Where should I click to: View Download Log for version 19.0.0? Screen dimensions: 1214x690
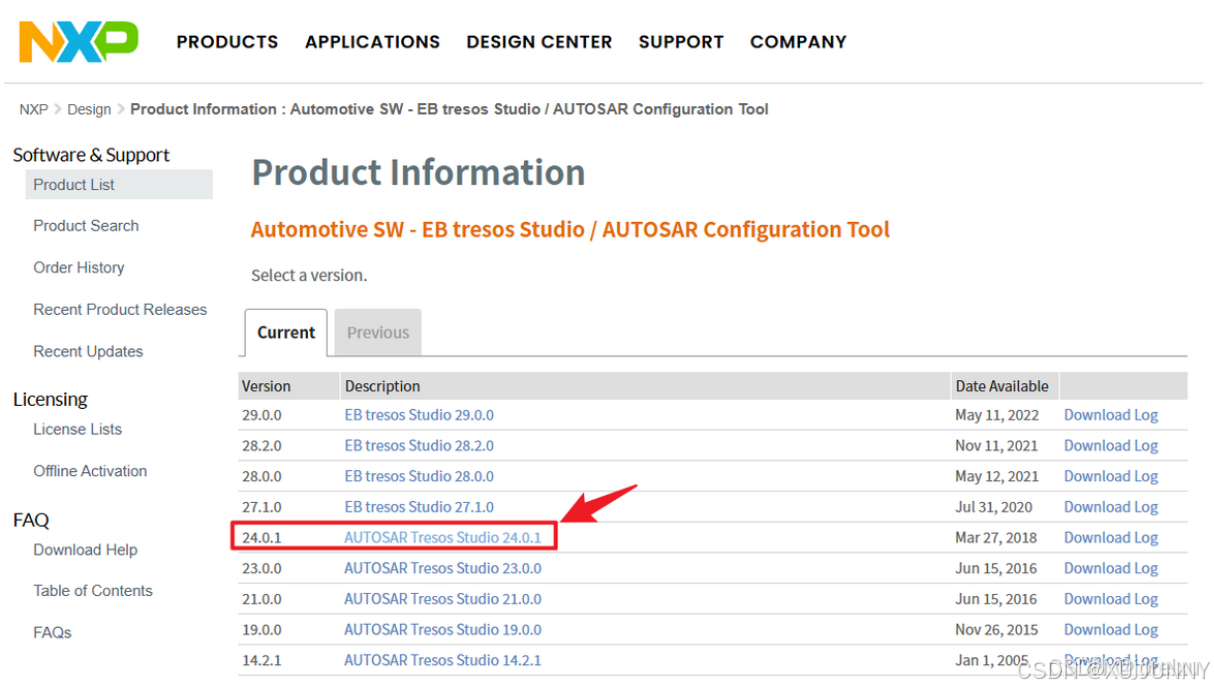1111,630
